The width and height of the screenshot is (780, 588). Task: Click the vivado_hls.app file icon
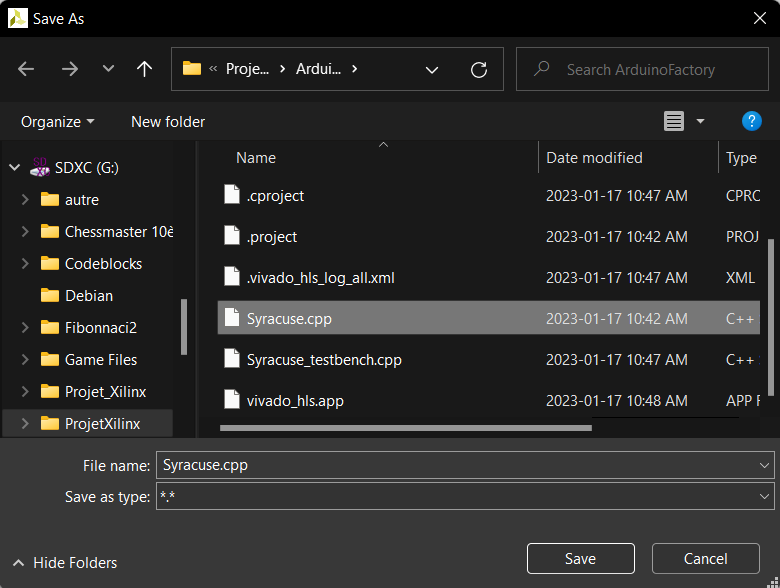(x=232, y=400)
